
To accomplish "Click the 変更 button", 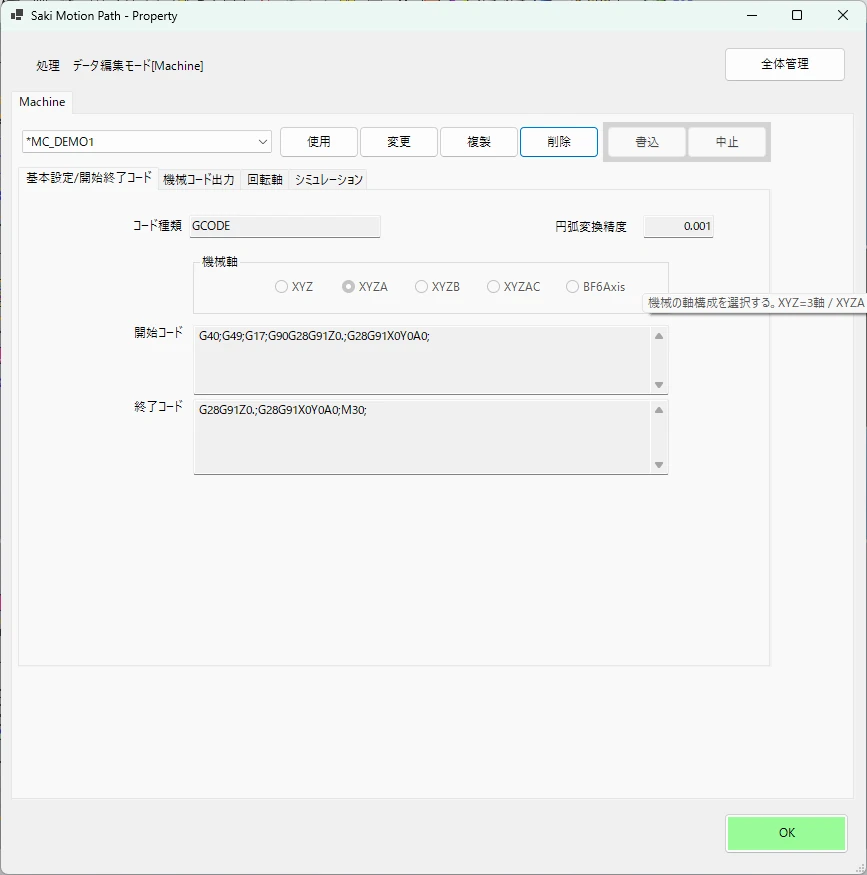I will click(399, 142).
